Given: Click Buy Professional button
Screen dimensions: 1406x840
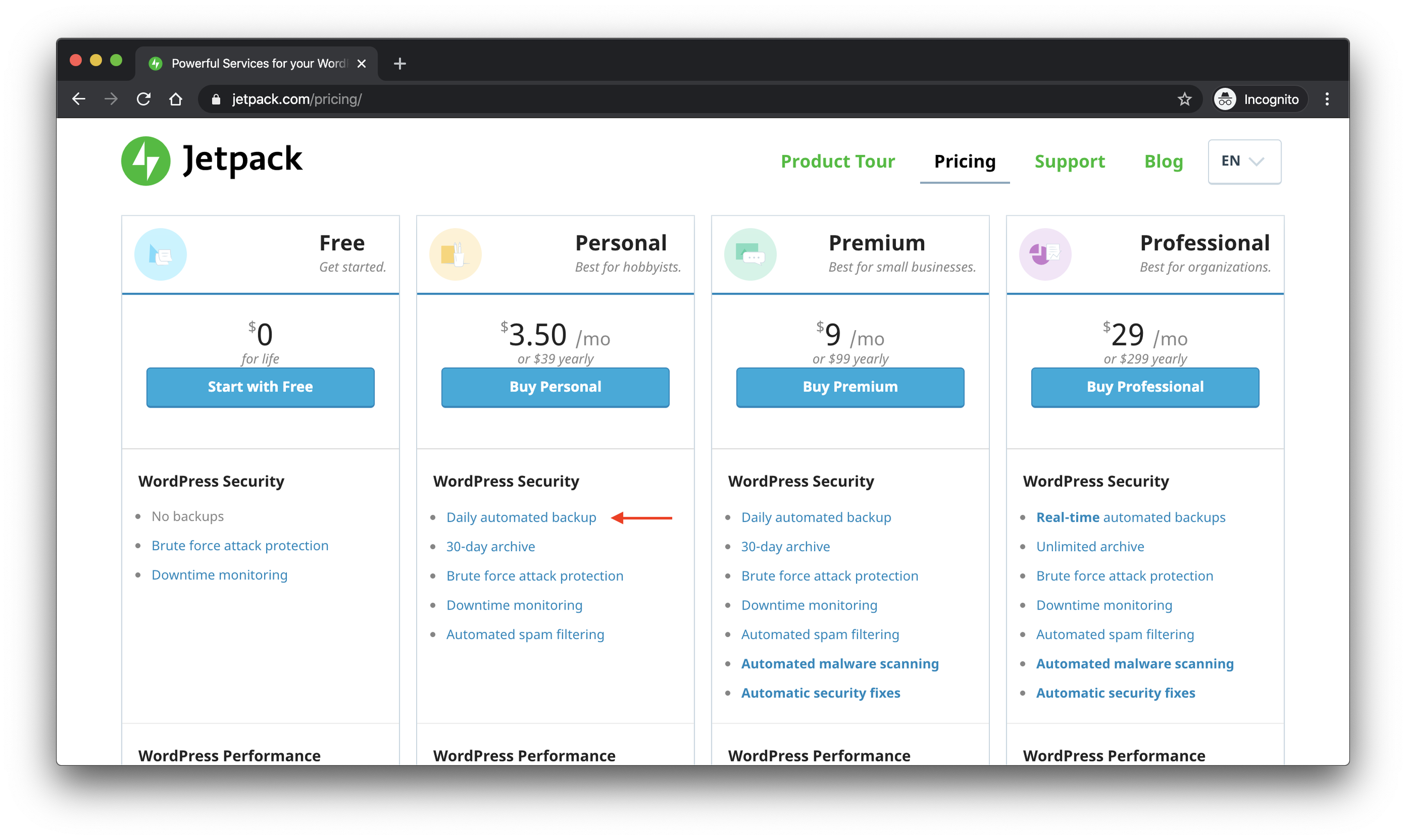Looking at the screenshot, I should (1145, 387).
